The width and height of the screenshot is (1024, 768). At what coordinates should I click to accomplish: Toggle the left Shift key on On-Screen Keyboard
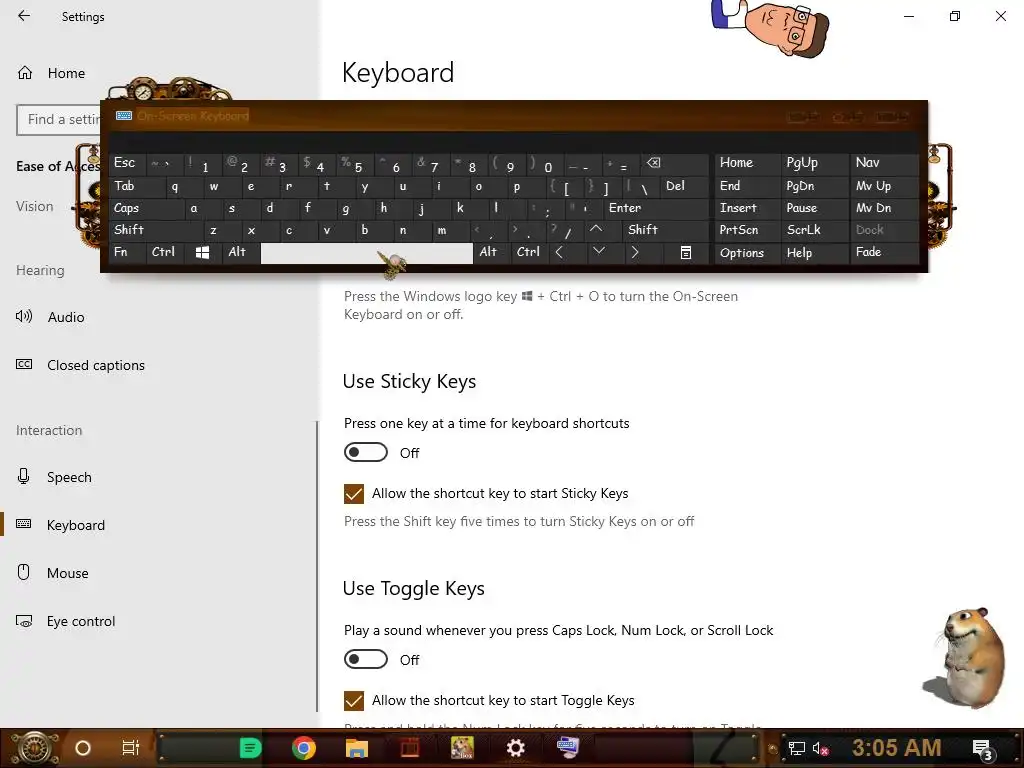click(x=156, y=230)
